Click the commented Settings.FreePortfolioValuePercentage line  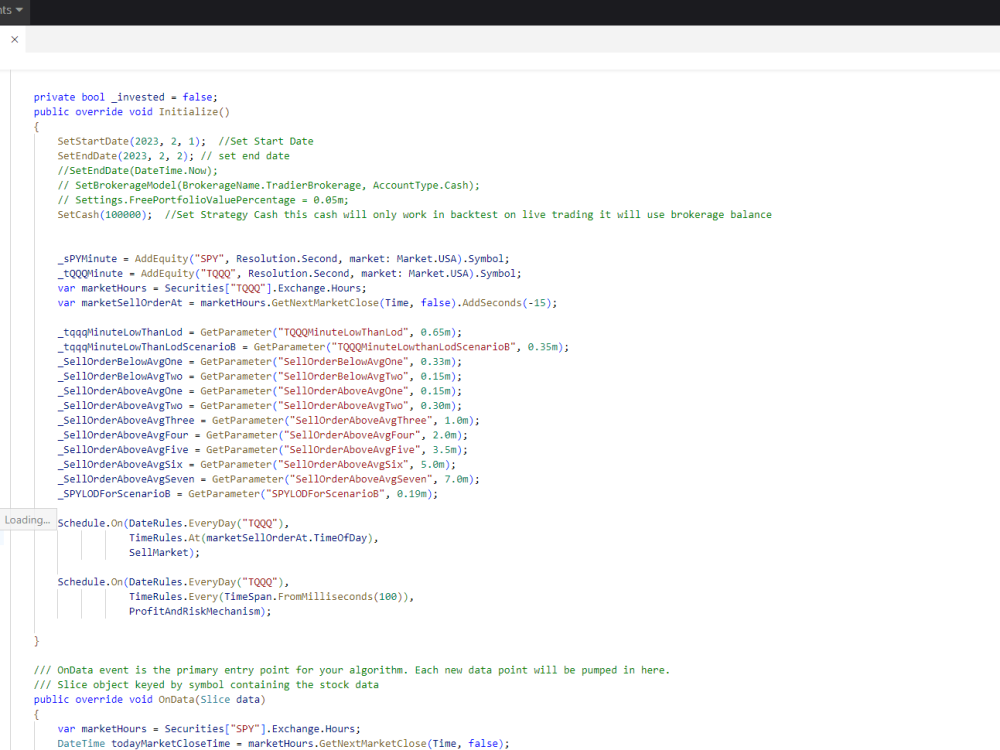coord(203,200)
